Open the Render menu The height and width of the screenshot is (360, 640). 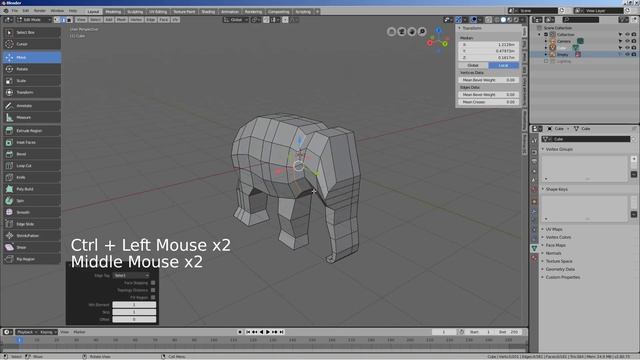click(40, 11)
